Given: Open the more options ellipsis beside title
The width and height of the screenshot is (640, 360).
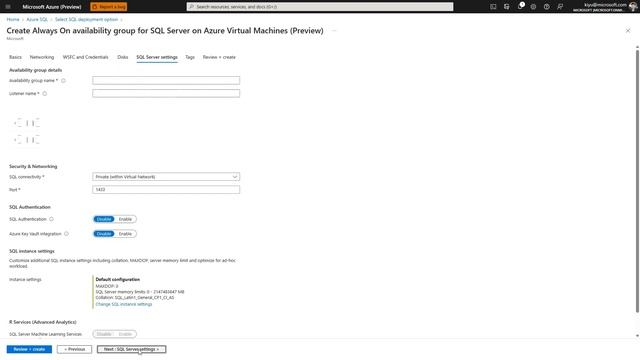Looking at the screenshot, I should tap(334, 31).
